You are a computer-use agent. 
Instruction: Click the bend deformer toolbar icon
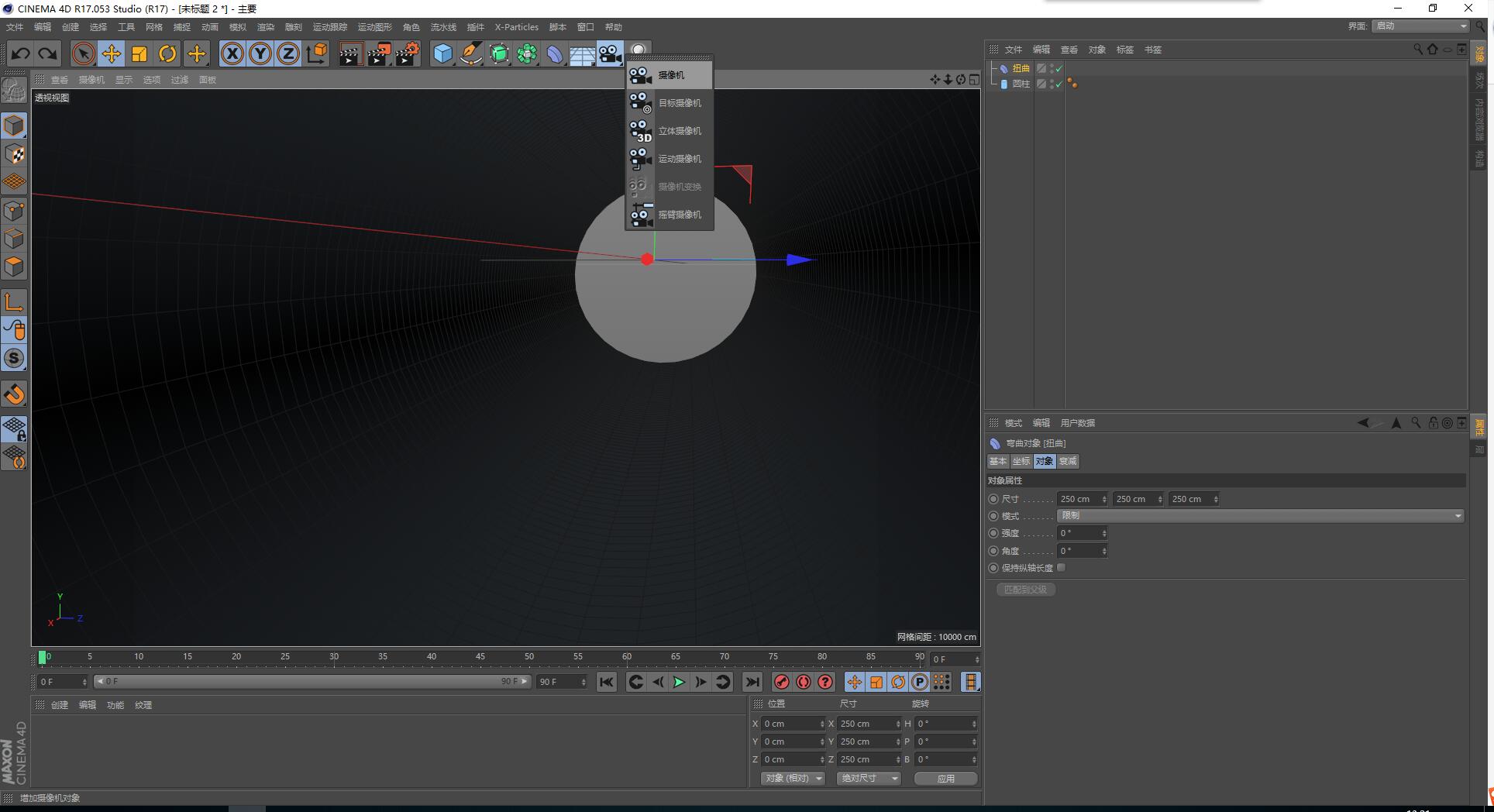tap(555, 53)
